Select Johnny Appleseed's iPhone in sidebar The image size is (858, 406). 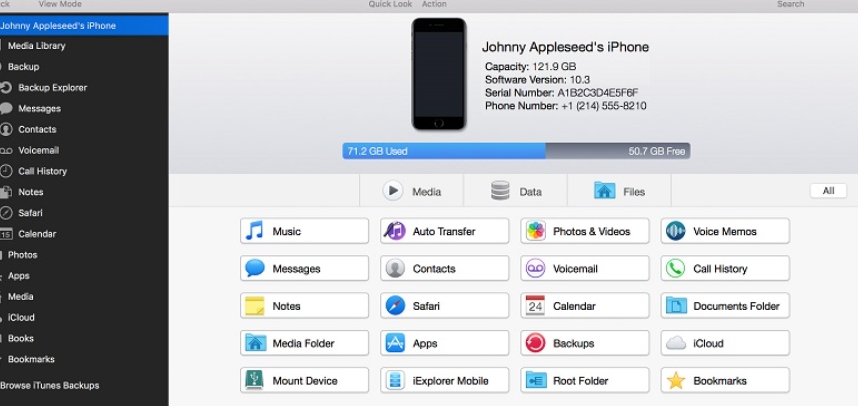point(84,26)
